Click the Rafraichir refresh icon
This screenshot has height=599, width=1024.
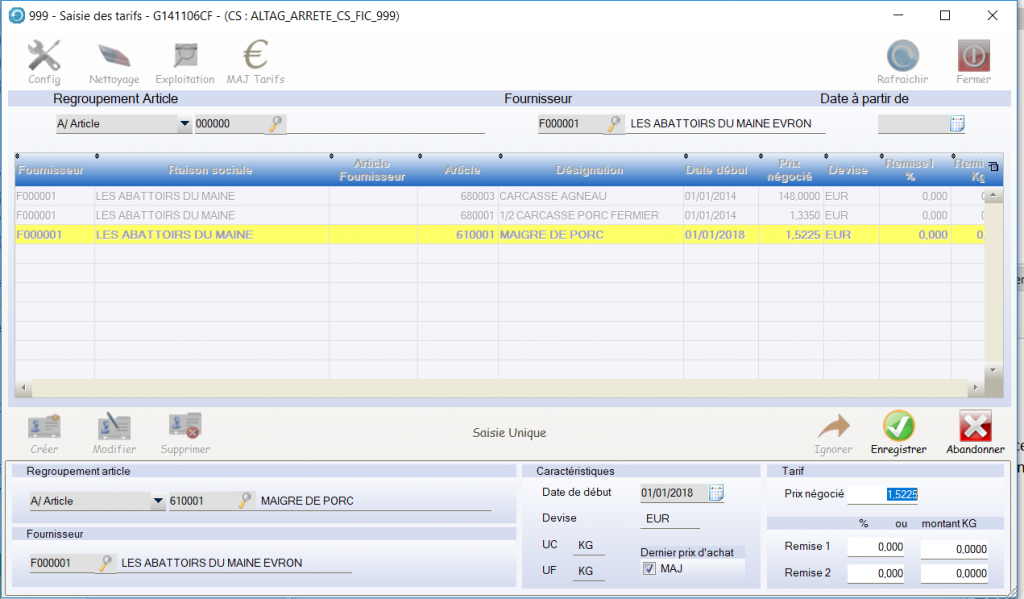click(903, 58)
